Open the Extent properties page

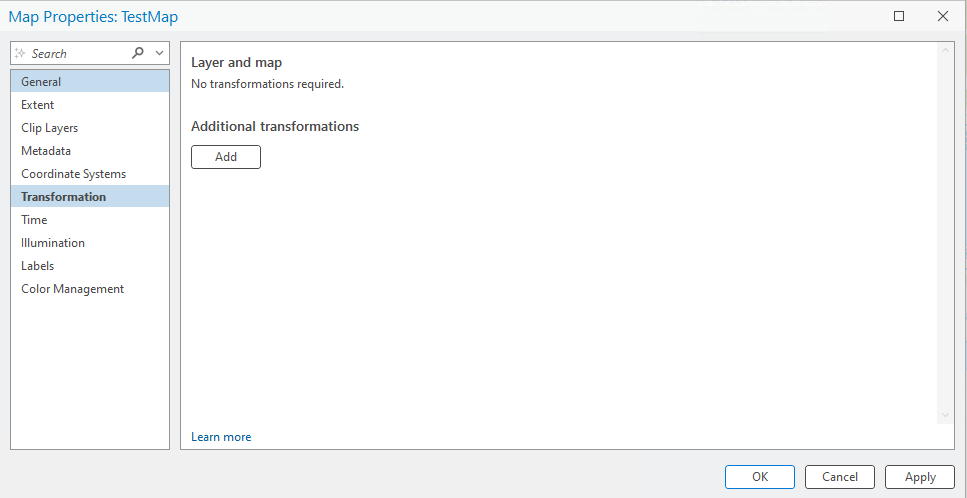tap(90, 105)
